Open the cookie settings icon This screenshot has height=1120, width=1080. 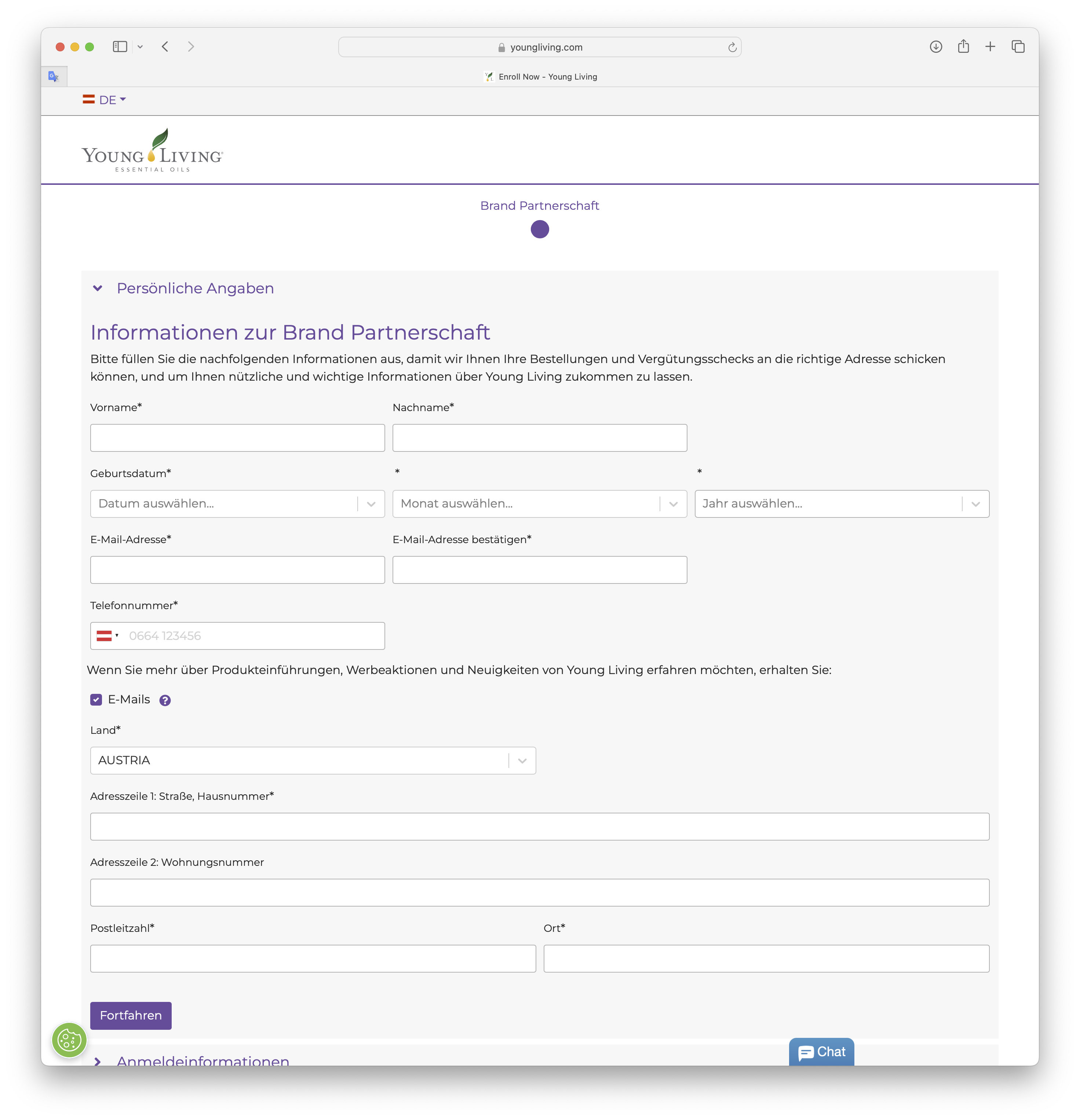pos(69,1040)
